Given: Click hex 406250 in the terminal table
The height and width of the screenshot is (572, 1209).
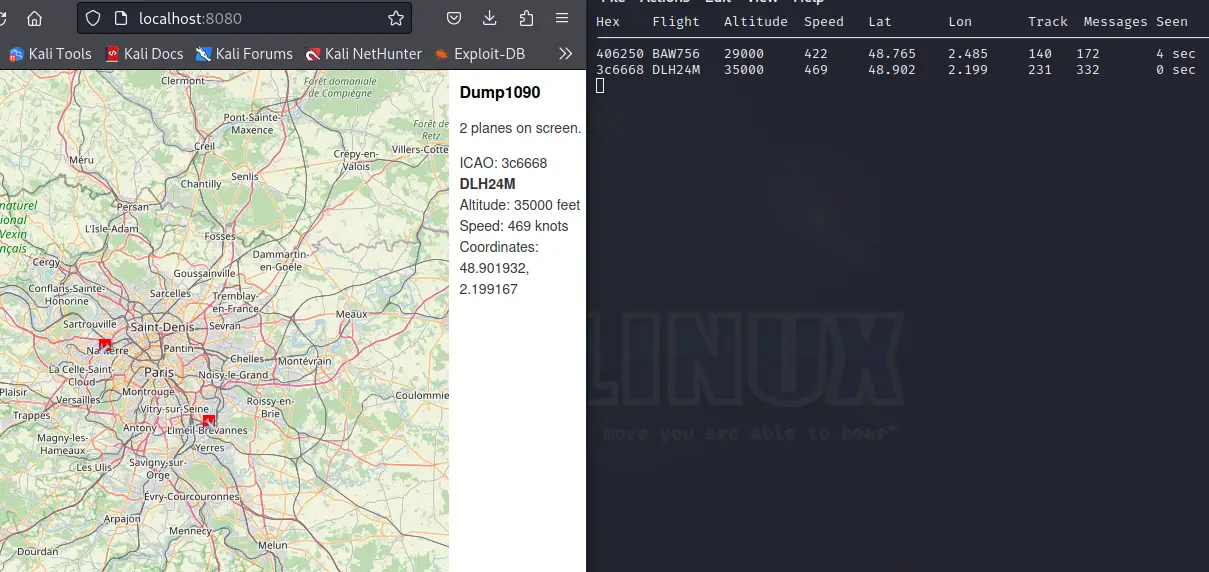Looking at the screenshot, I should click(x=620, y=54).
